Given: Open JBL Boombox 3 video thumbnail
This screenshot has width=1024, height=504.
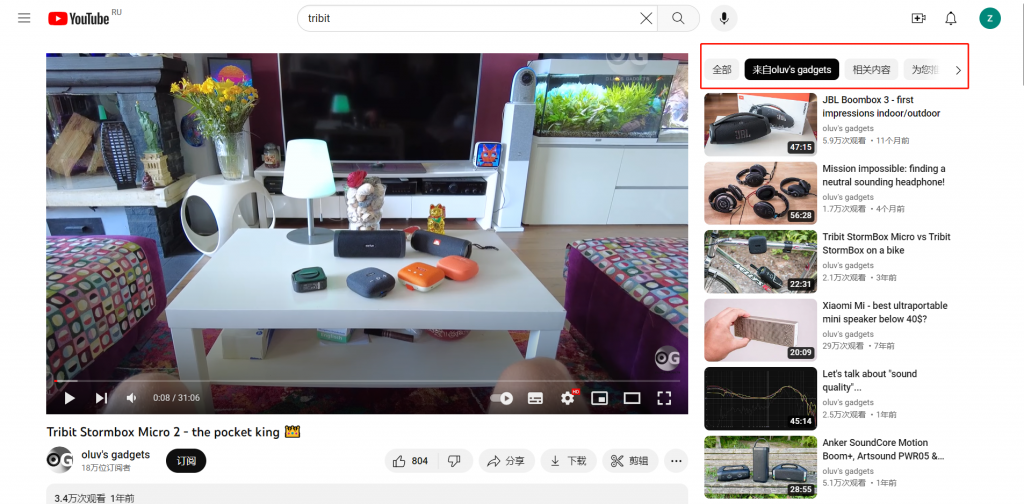Looking at the screenshot, I should click(x=761, y=124).
